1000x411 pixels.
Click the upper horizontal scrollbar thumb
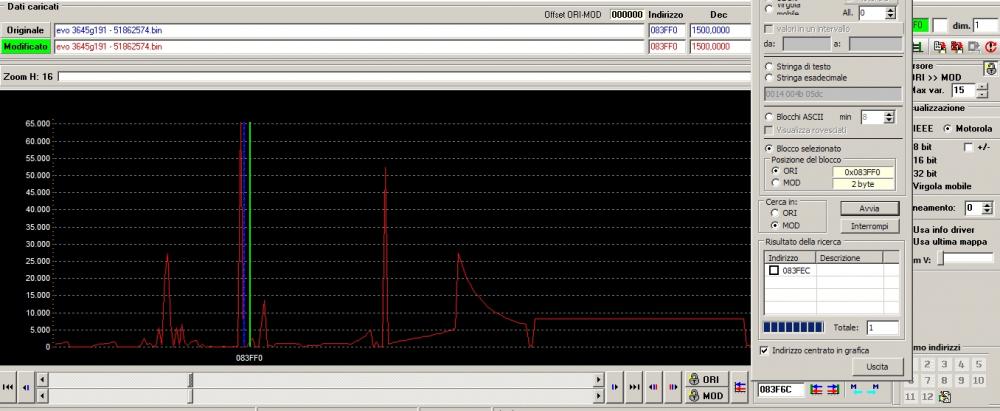coord(190,380)
